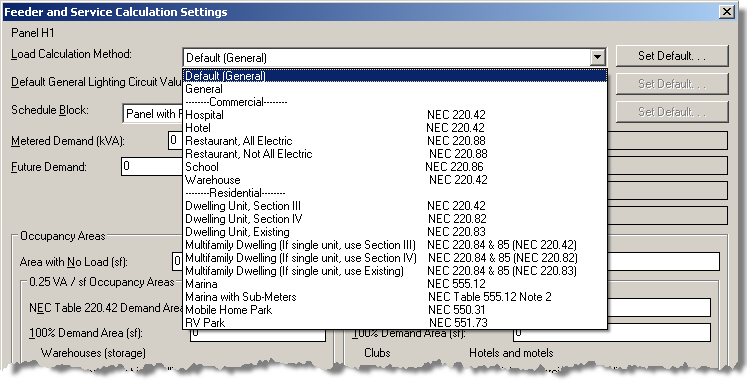Pick Restaurant, Not All Electric option

pyautogui.click(x=395, y=154)
